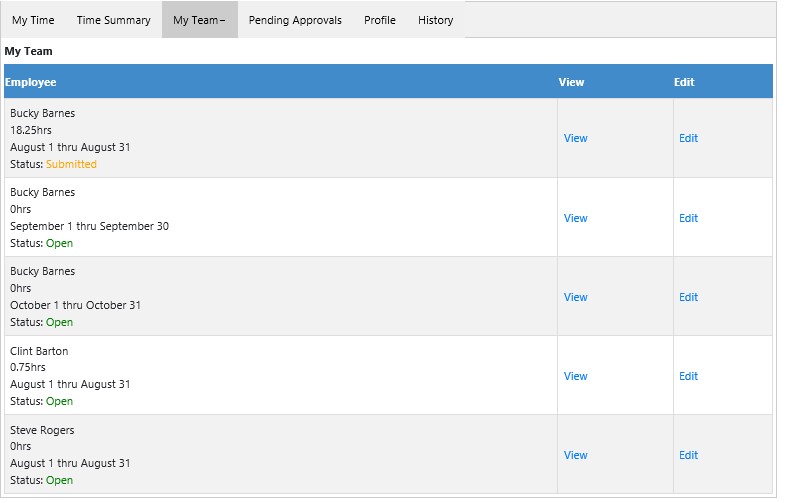The image size is (793, 503).
Task: Click Open status for September timesheet
Action: 60,243
